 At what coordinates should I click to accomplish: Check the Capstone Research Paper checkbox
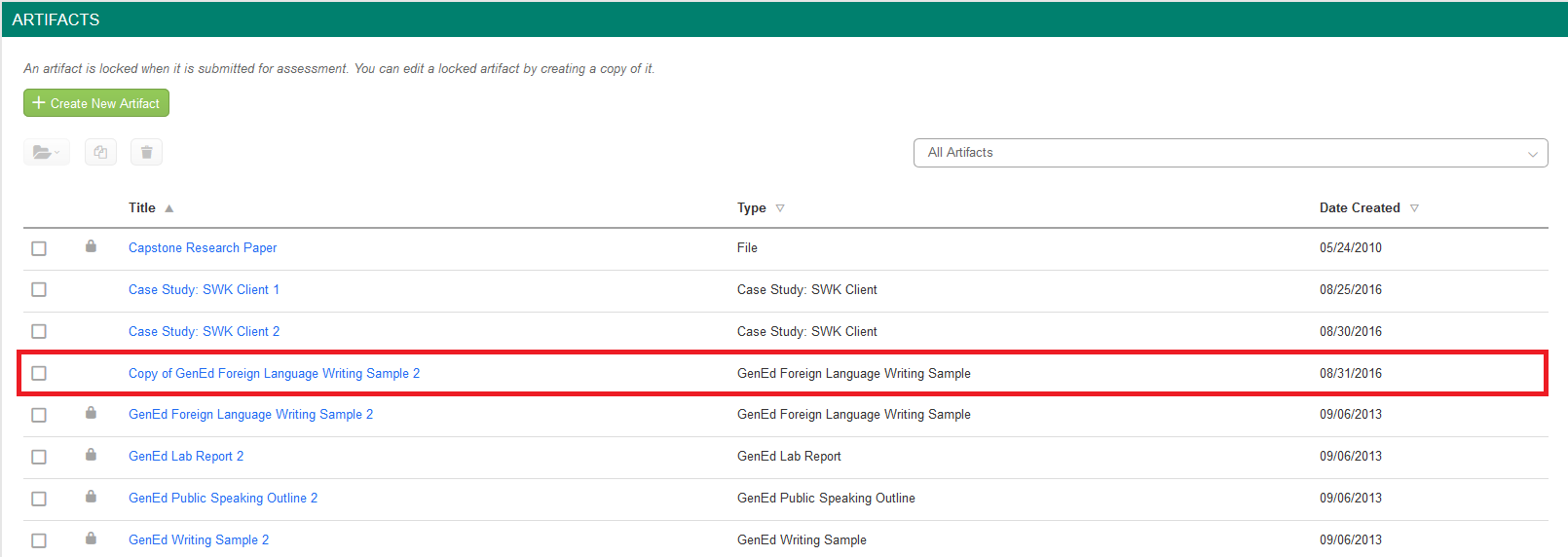39,248
